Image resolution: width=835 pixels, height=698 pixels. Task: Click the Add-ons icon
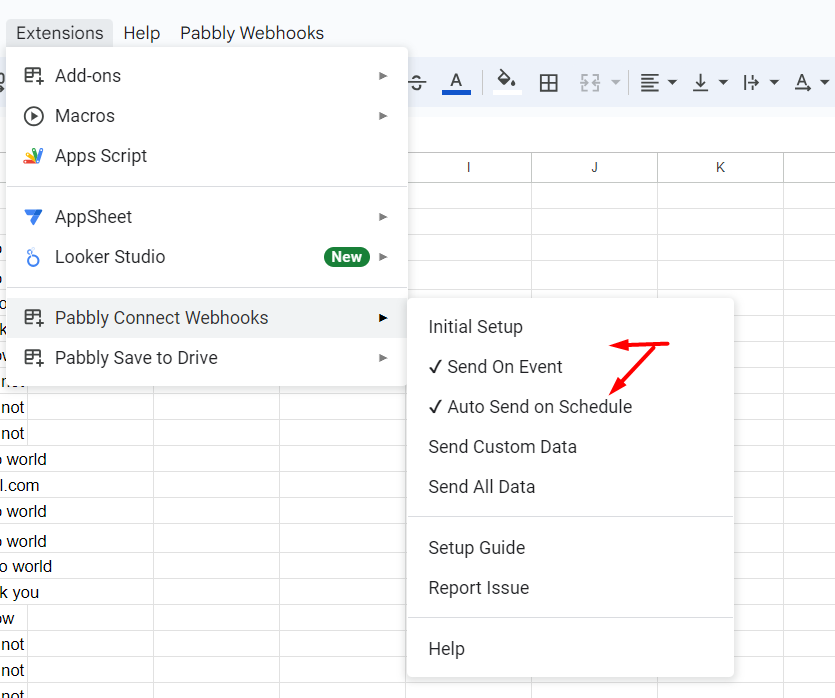click(34, 76)
